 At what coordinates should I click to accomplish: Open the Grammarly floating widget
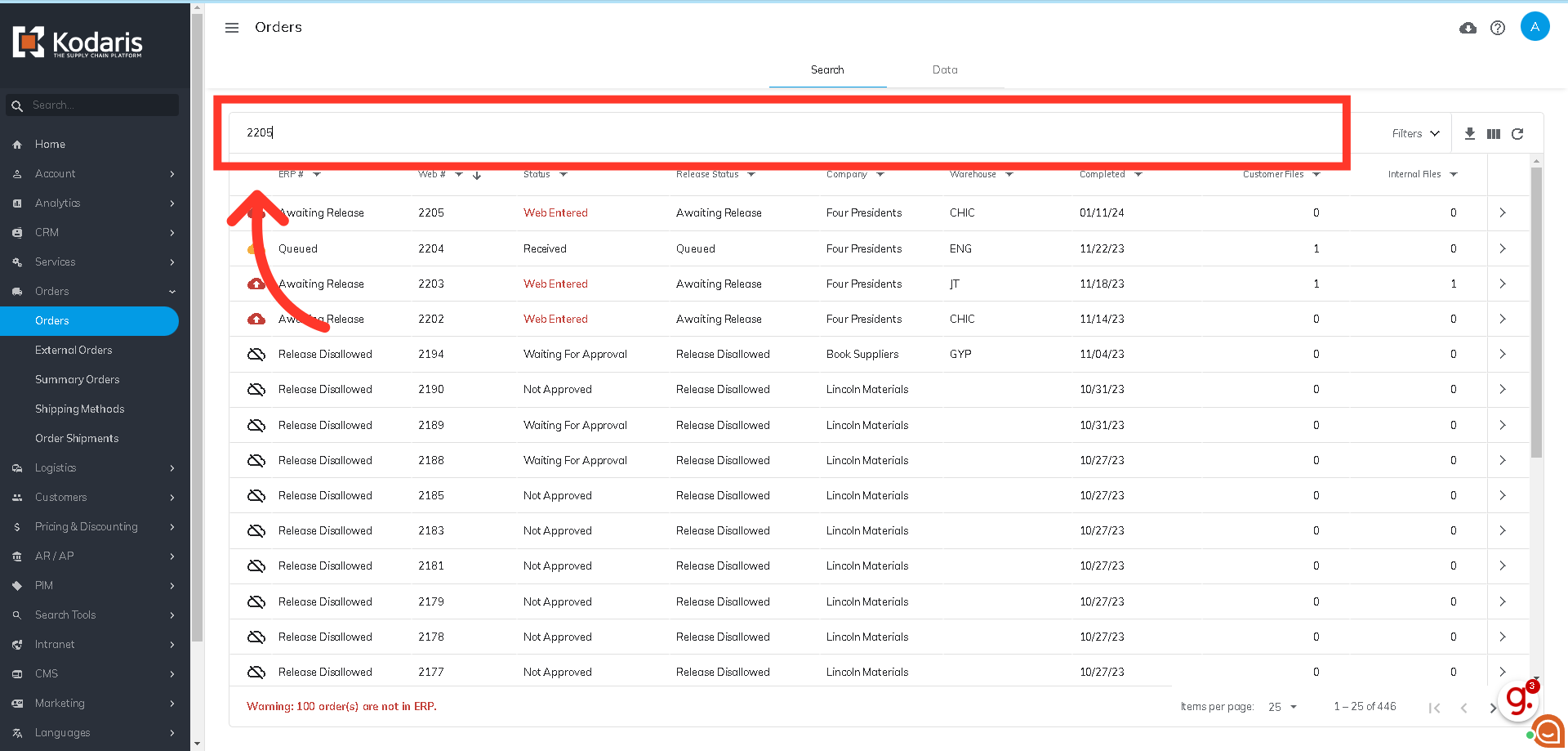click(x=1520, y=700)
